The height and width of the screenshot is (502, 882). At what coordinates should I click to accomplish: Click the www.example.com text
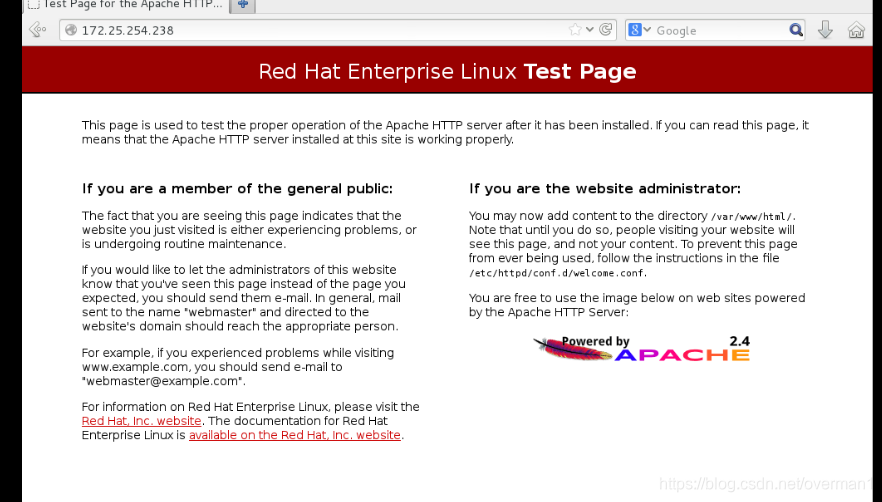tap(135, 367)
